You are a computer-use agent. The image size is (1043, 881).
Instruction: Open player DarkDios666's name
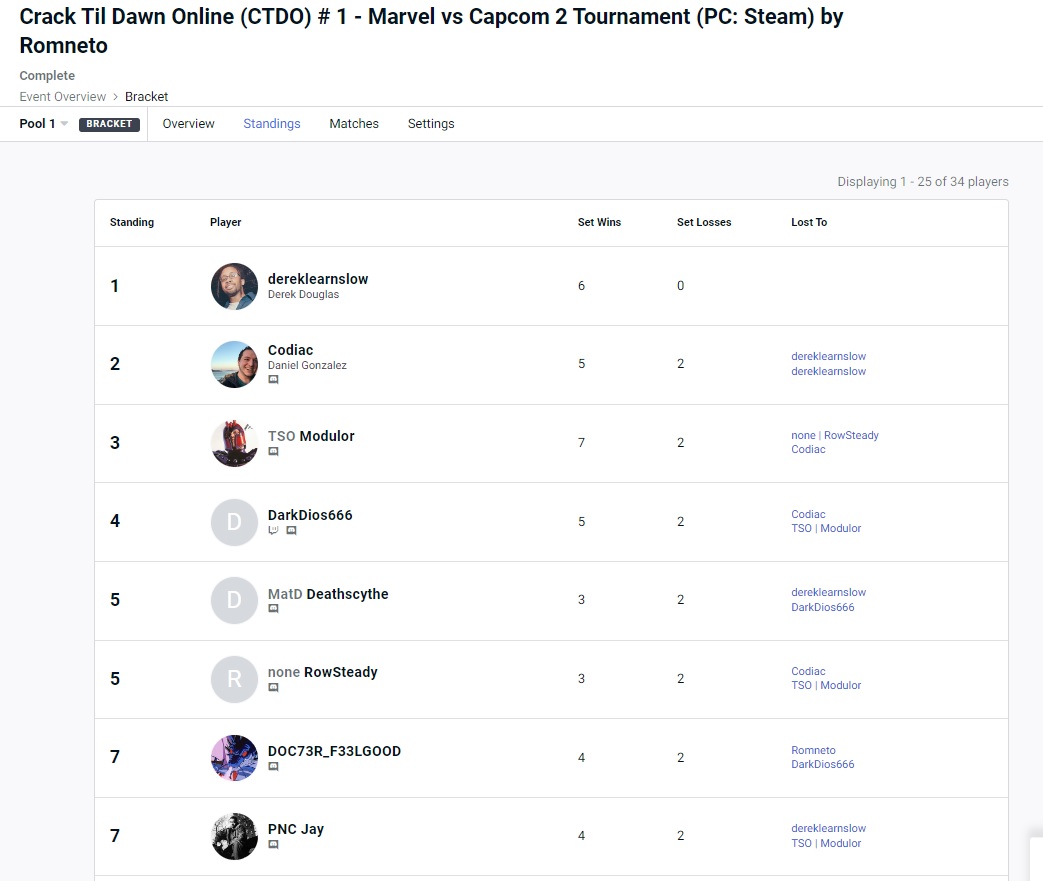coord(310,515)
